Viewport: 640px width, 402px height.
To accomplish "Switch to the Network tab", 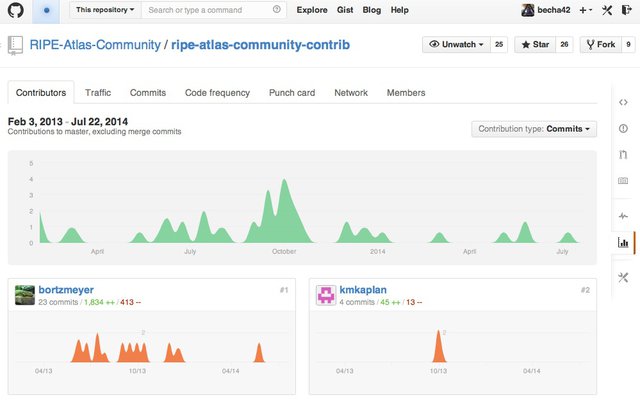I will pos(351,93).
